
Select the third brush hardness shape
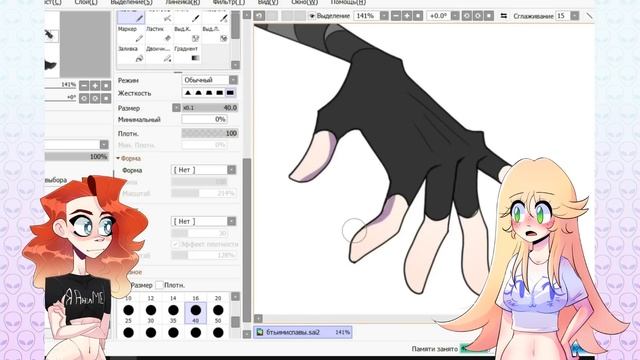click(209, 93)
